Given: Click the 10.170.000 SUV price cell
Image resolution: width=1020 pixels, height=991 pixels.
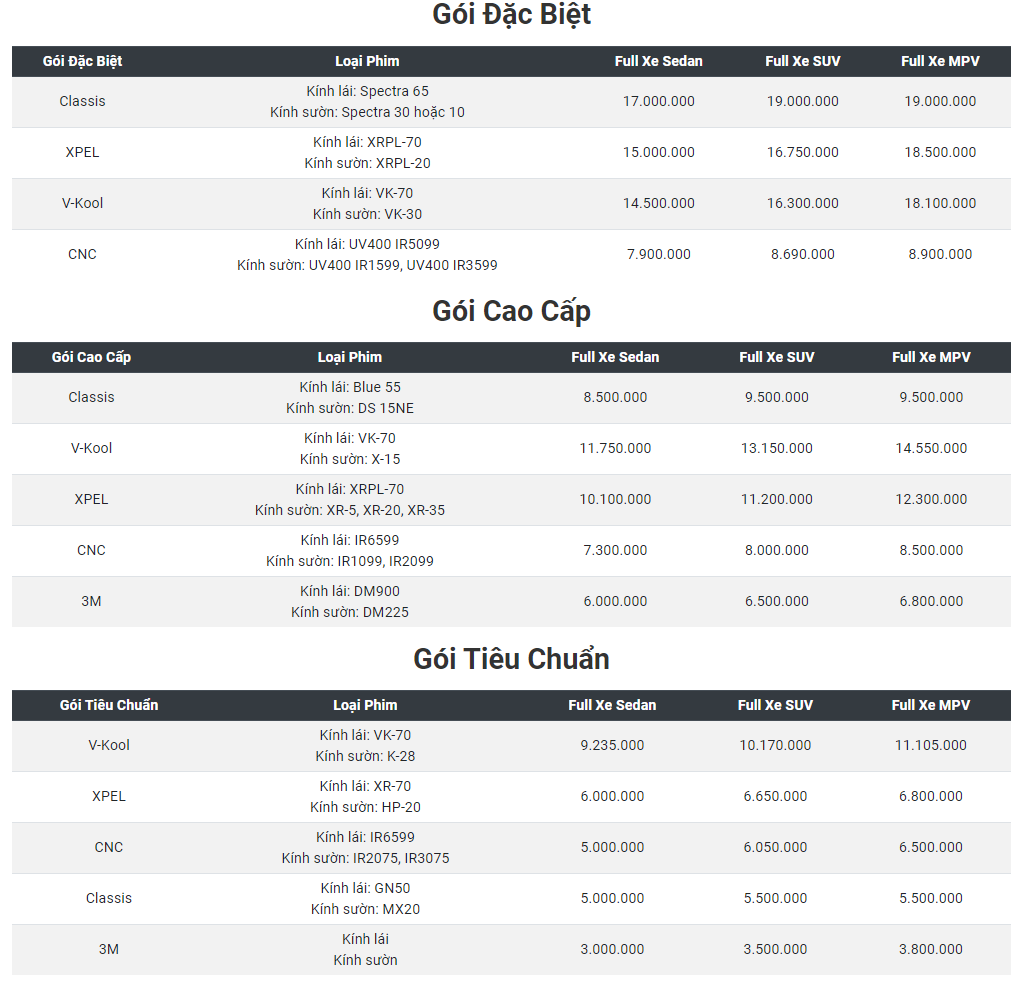Looking at the screenshot, I should tap(775, 745).
